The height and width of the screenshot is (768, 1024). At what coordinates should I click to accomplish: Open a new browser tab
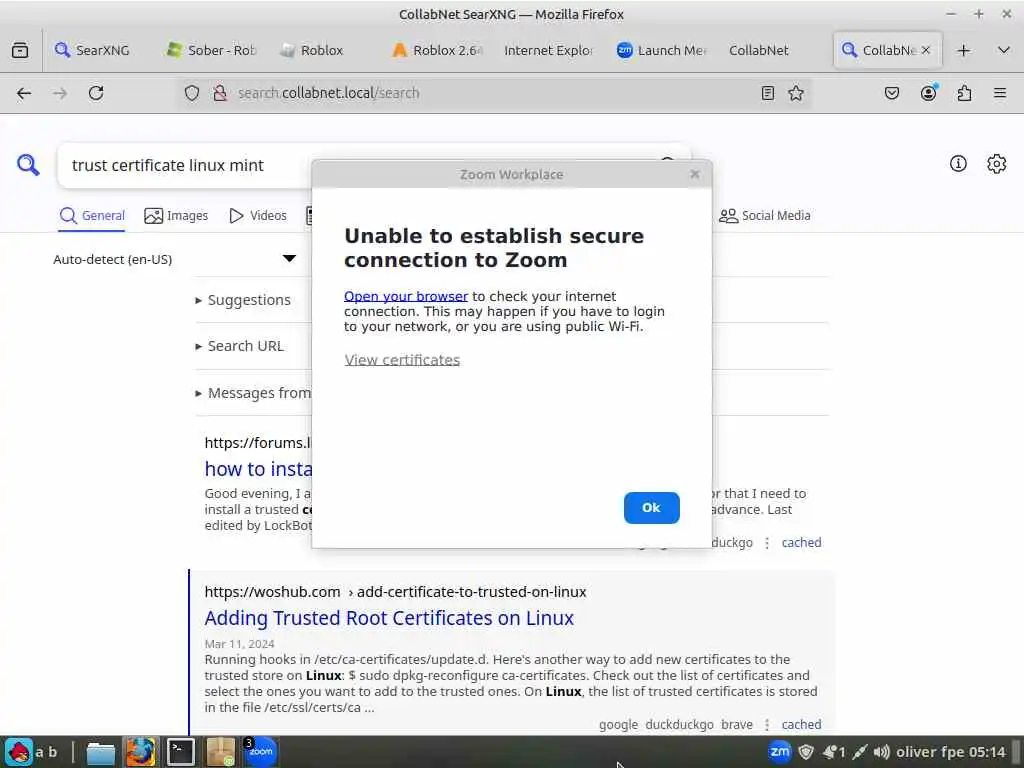coord(963,50)
